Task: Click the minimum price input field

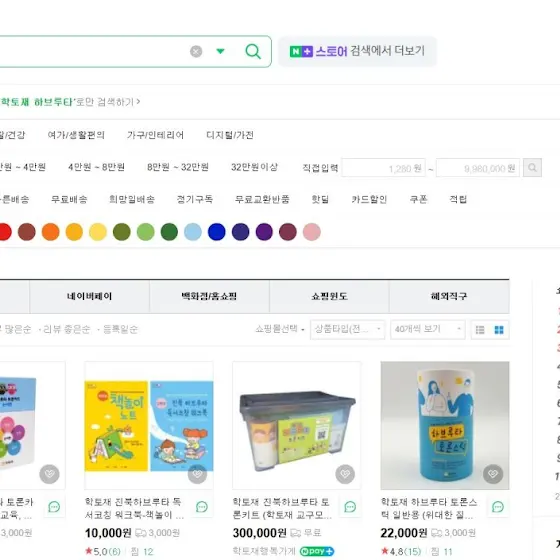Action: click(383, 168)
